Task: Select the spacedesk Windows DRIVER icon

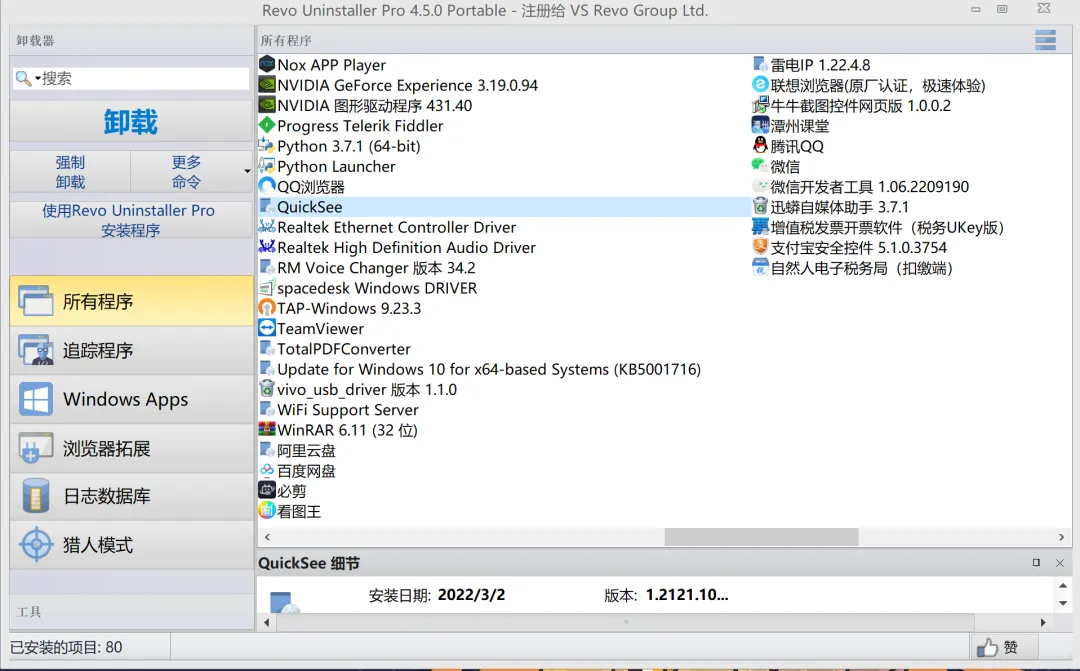Action: point(267,287)
